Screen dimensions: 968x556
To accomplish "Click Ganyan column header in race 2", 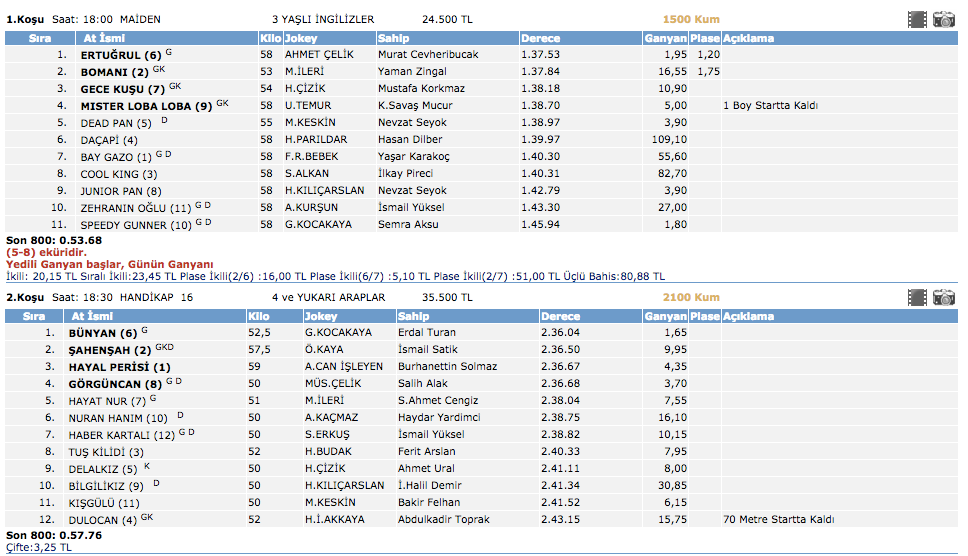I will (x=665, y=316).
